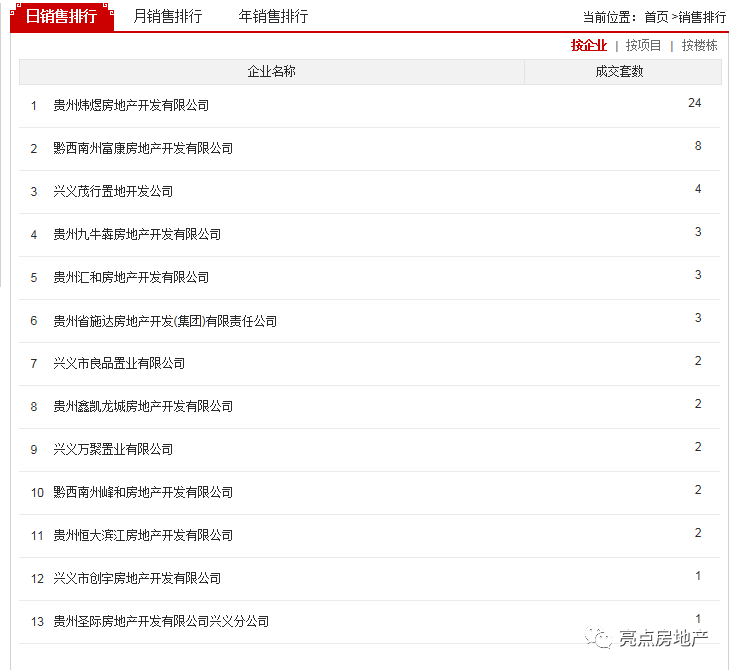
Task: Filter ranking 按项目
Action: [x=643, y=45]
